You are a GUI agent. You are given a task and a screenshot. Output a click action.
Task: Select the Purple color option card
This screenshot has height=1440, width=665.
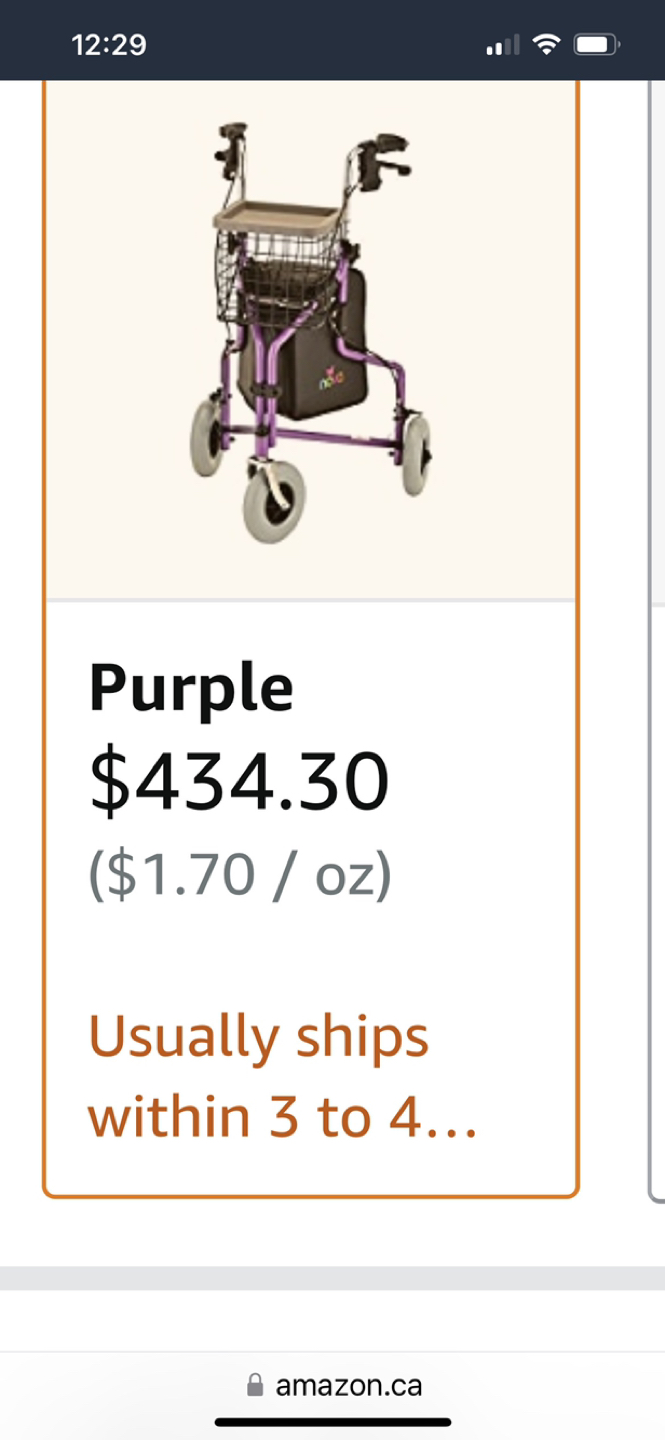(311, 638)
